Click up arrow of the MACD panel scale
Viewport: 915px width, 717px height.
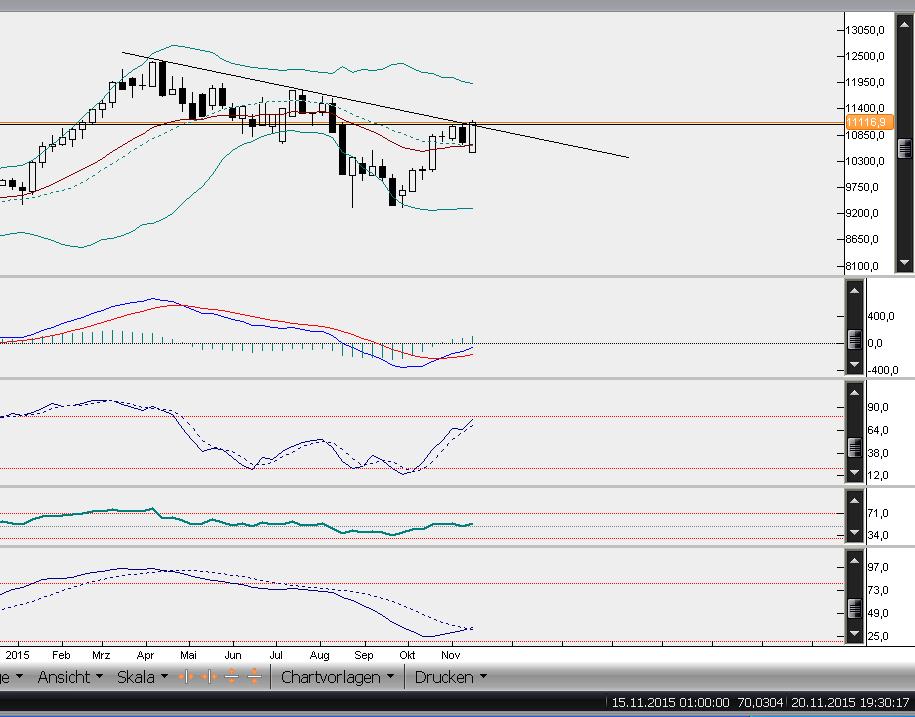click(x=854, y=290)
